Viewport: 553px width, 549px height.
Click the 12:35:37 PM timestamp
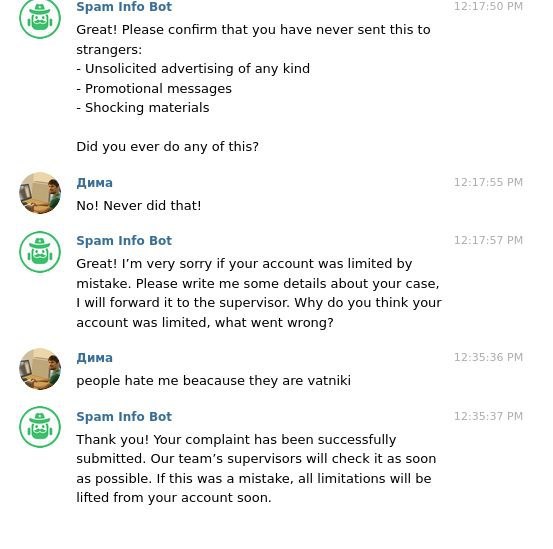[488, 416]
